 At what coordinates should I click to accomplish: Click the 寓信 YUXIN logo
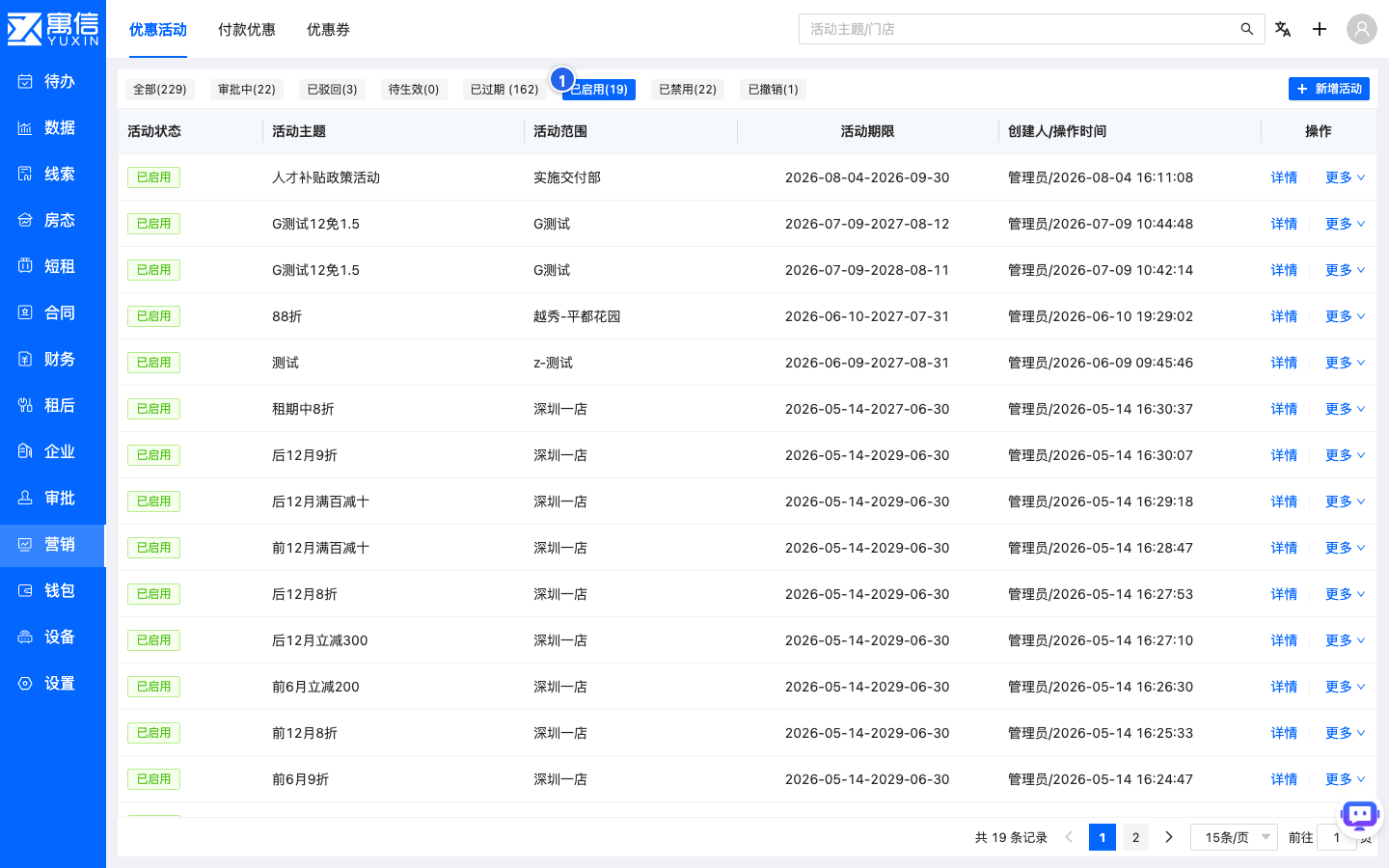click(x=53, y=29)
